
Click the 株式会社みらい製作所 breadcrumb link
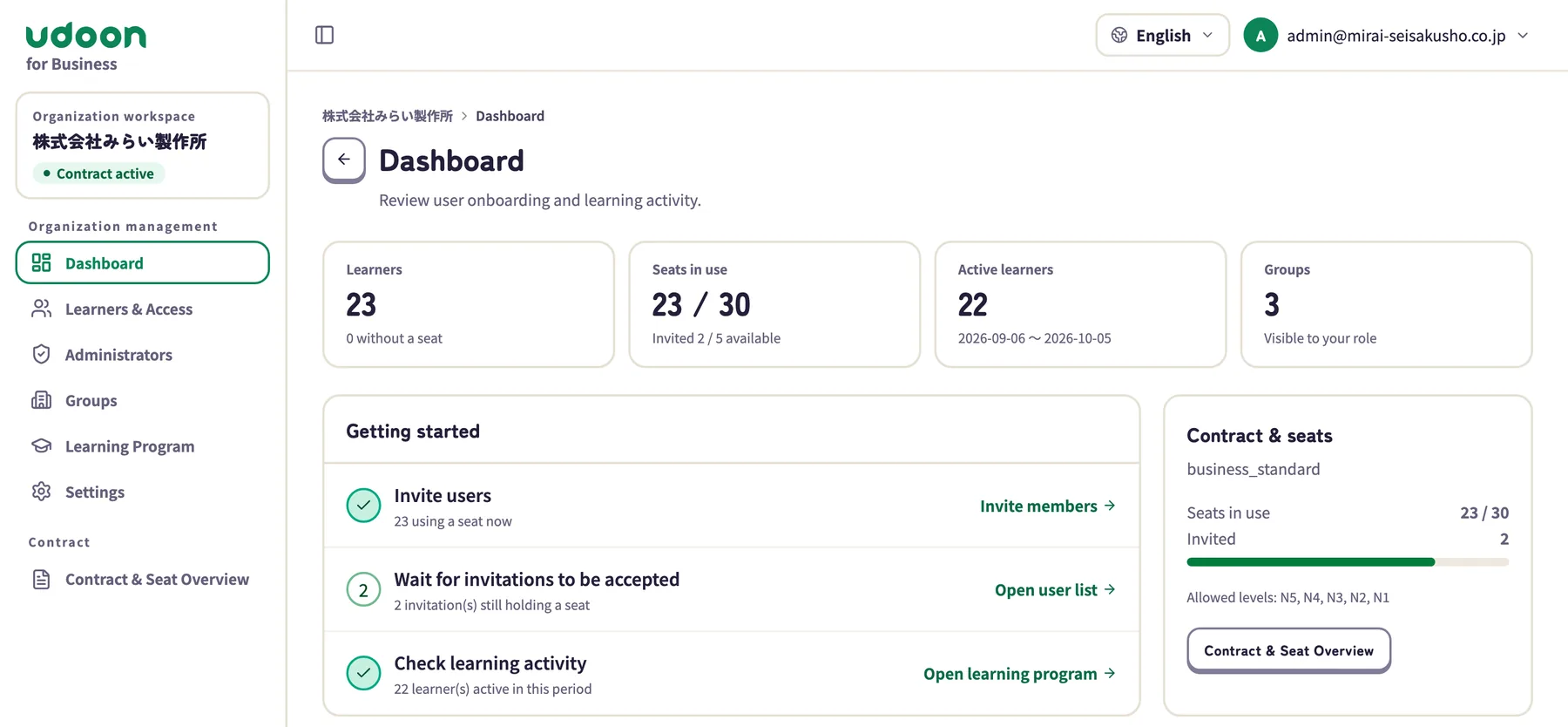tap(388, 116)
